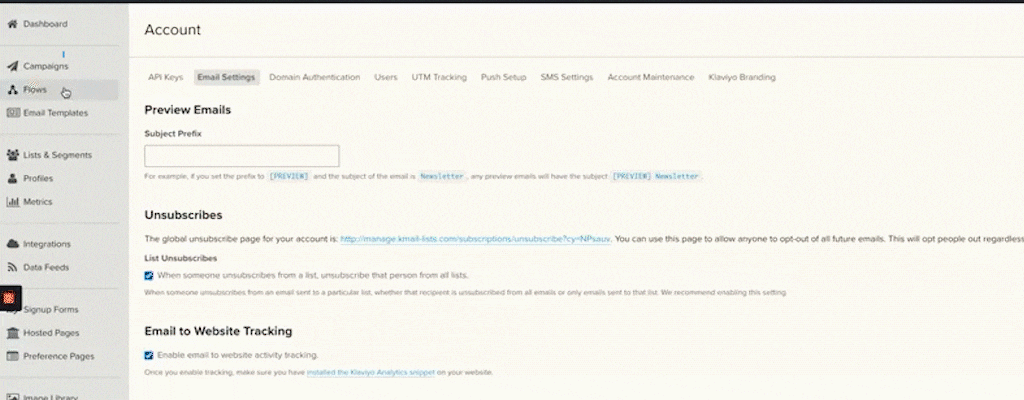Open the Klaviyo Branding tab
The height and width of the screenshot is (400, 1024).
coord(742,77)
